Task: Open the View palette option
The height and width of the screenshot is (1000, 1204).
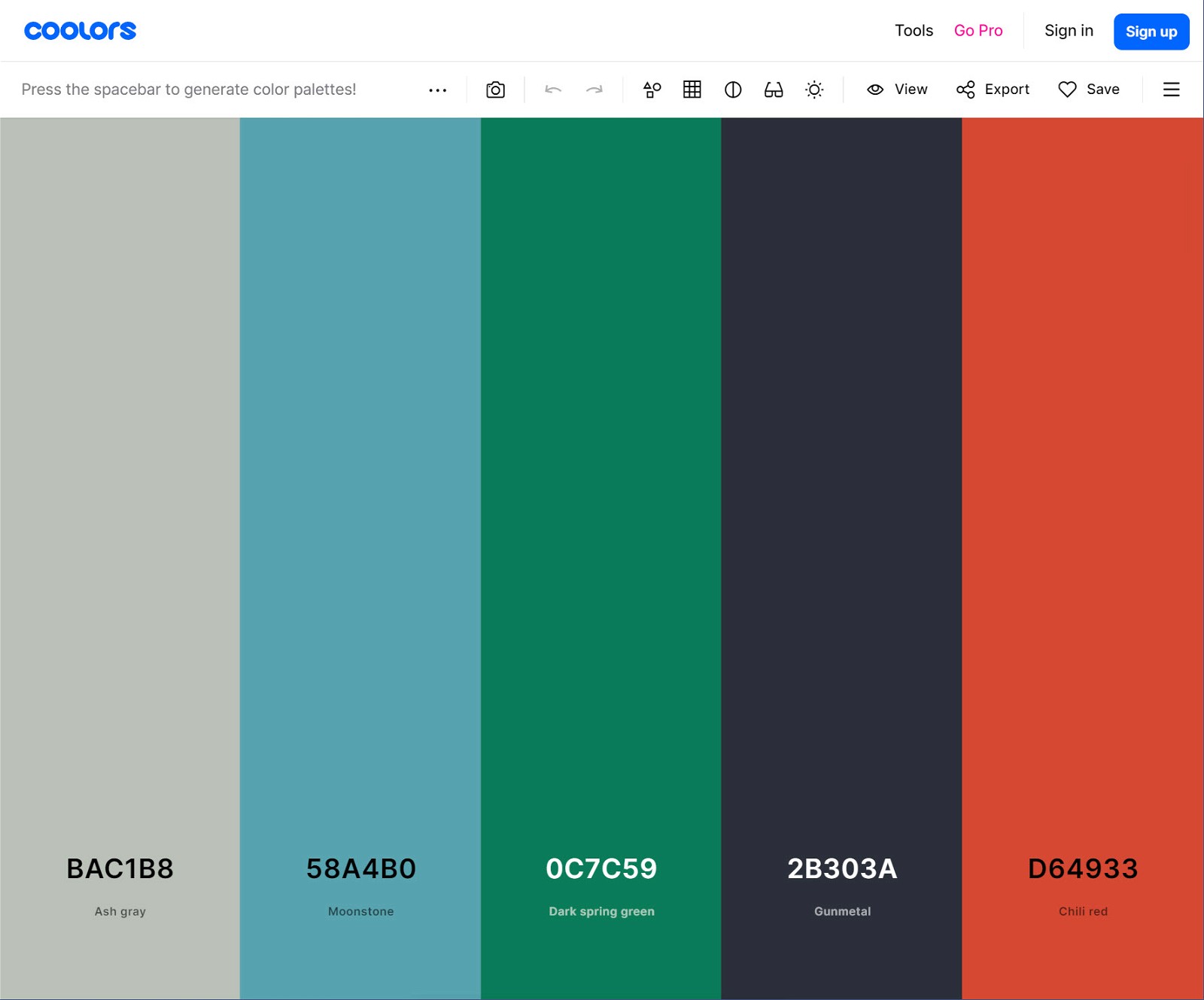Action: 897,90
